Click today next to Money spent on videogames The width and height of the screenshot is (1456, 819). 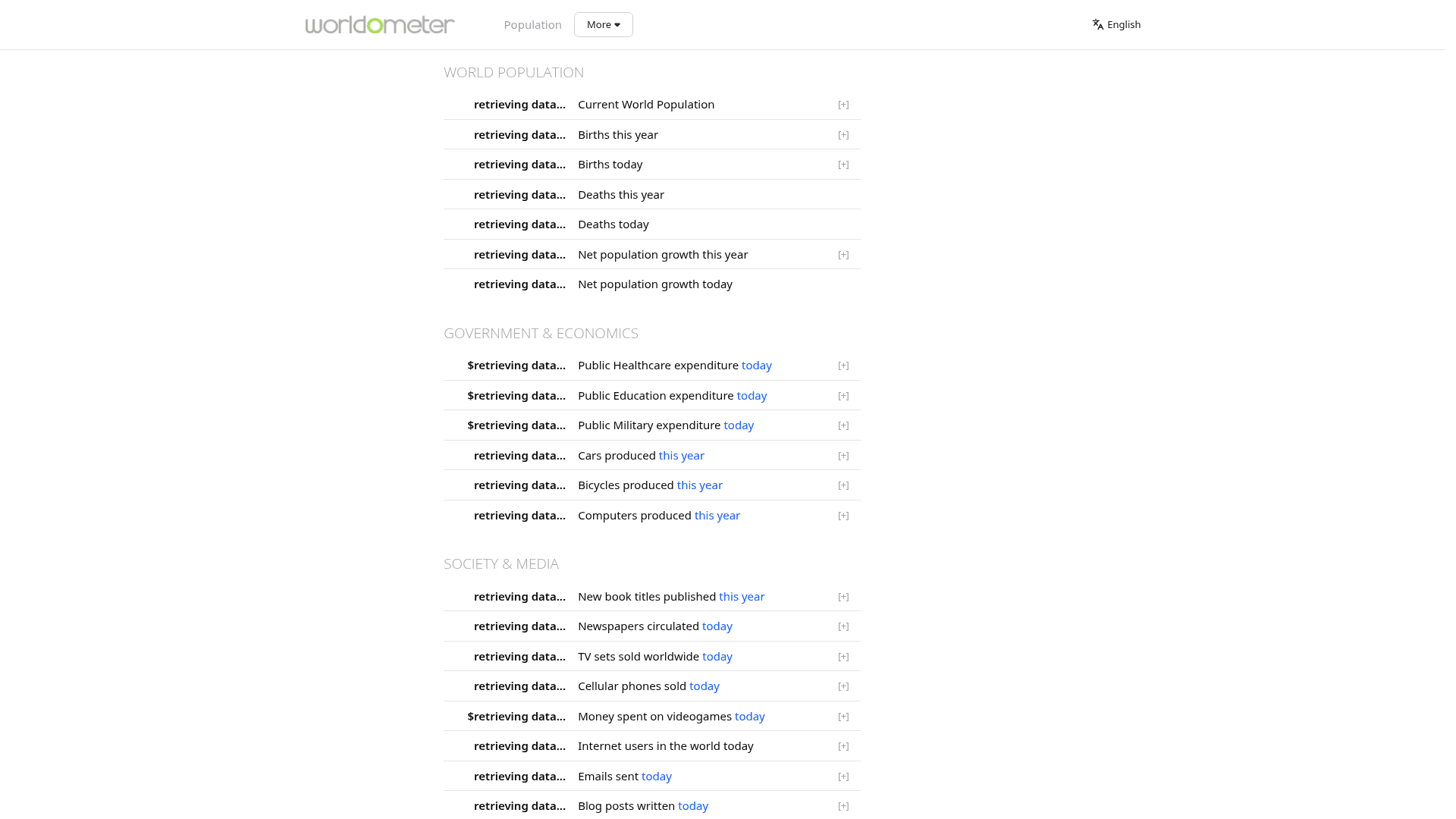(x=749, y=716)
